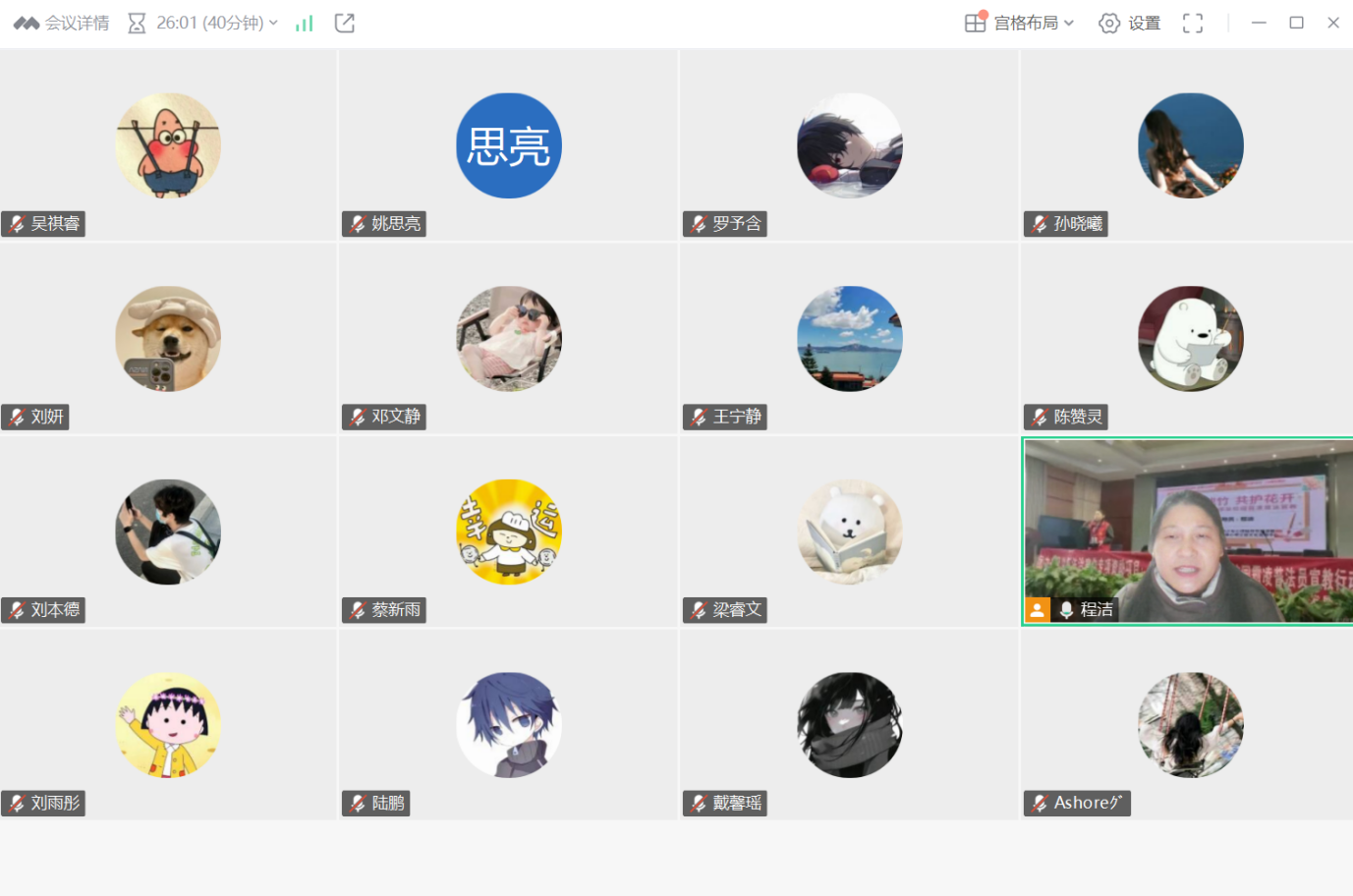The height and width of the screenshot is (896, 1353).
Task: Select 程洁's live video tile
Action: tap(1188, 532)
